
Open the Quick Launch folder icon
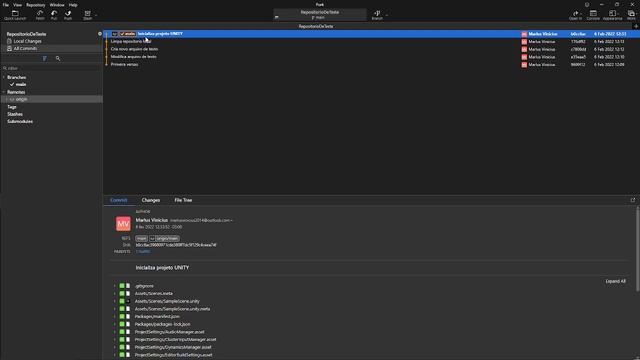(15, 13)
